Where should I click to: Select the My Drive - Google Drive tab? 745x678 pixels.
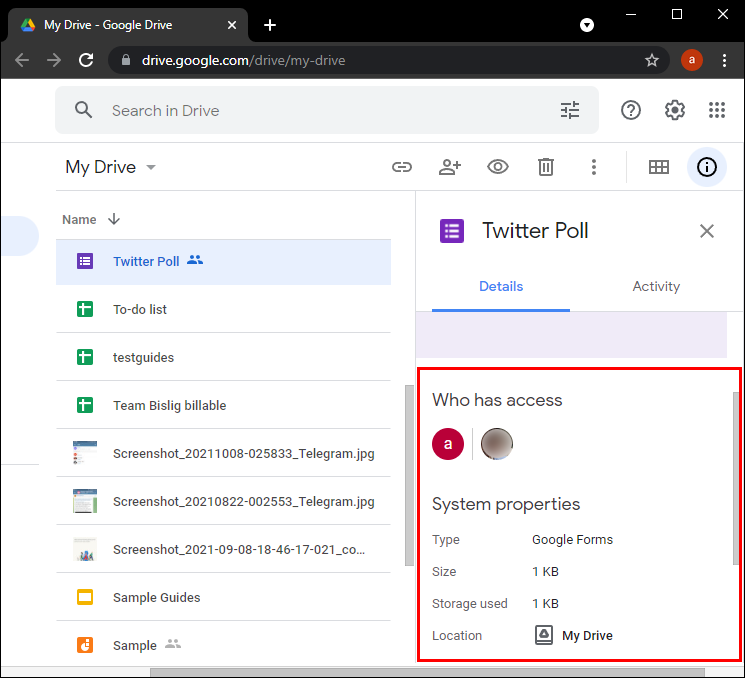click(x=128, y=25)
